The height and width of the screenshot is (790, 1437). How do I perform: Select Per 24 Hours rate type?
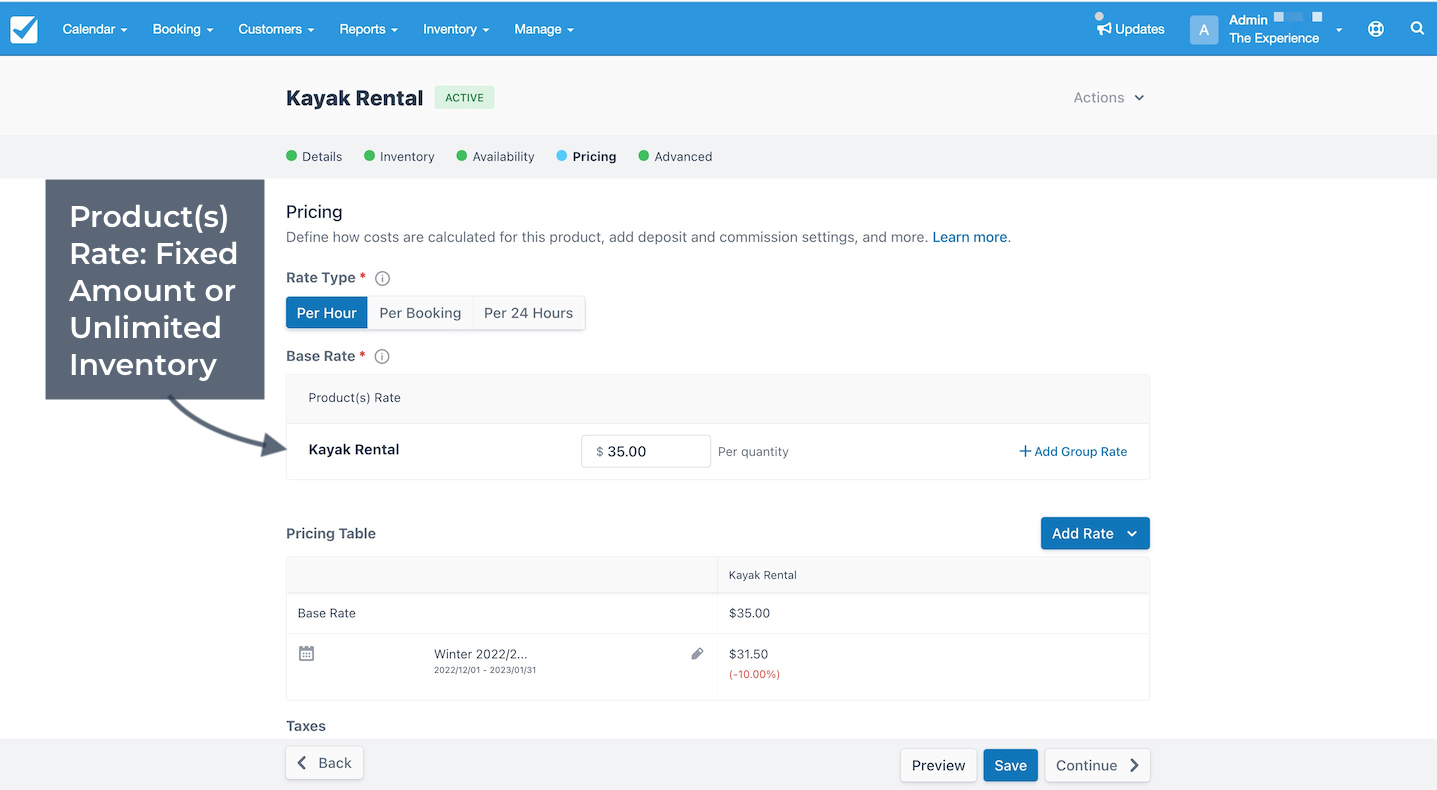click(x=529, y=313)
